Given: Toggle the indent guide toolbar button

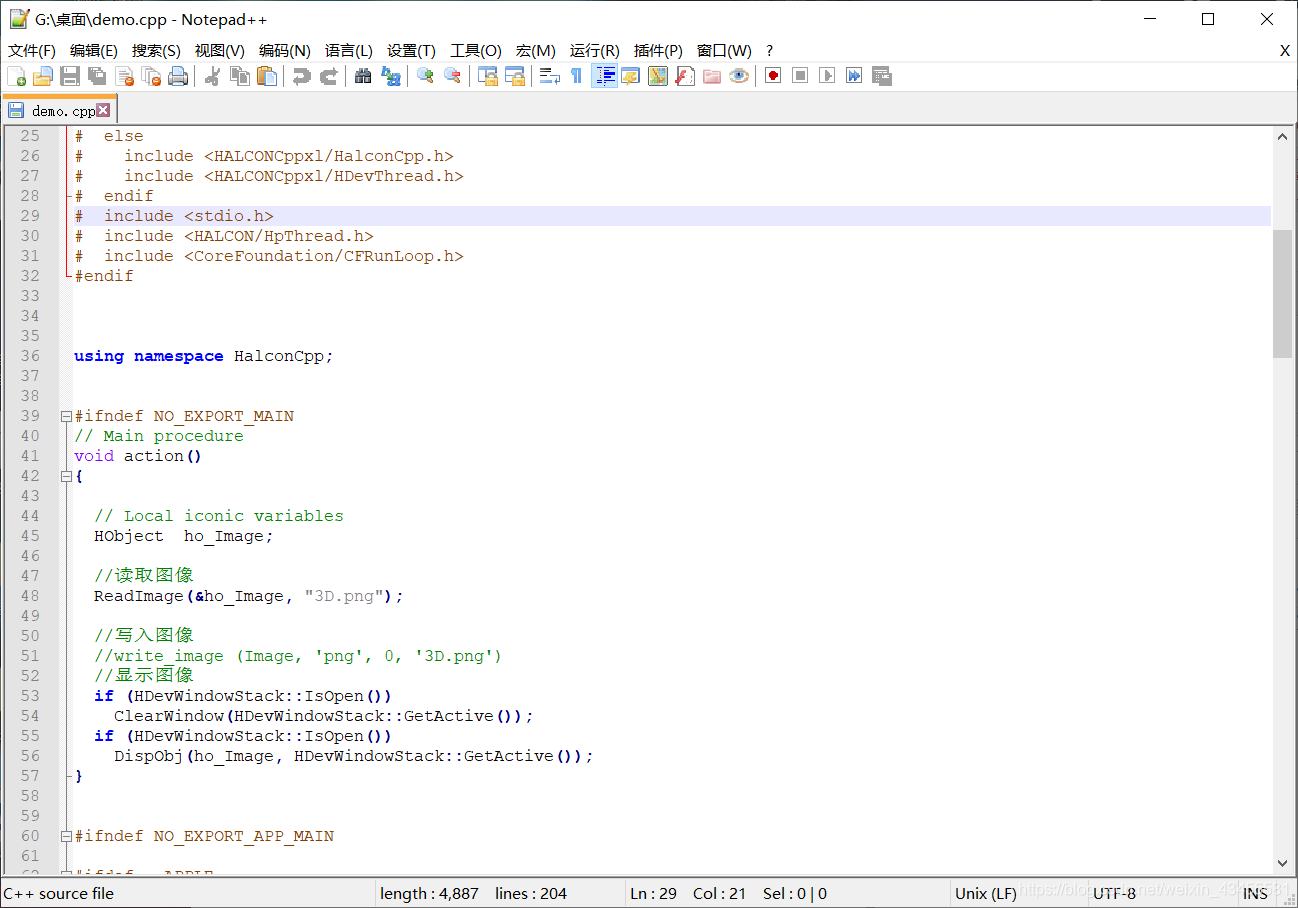Looking at the screenshot, I should [604, 76].
